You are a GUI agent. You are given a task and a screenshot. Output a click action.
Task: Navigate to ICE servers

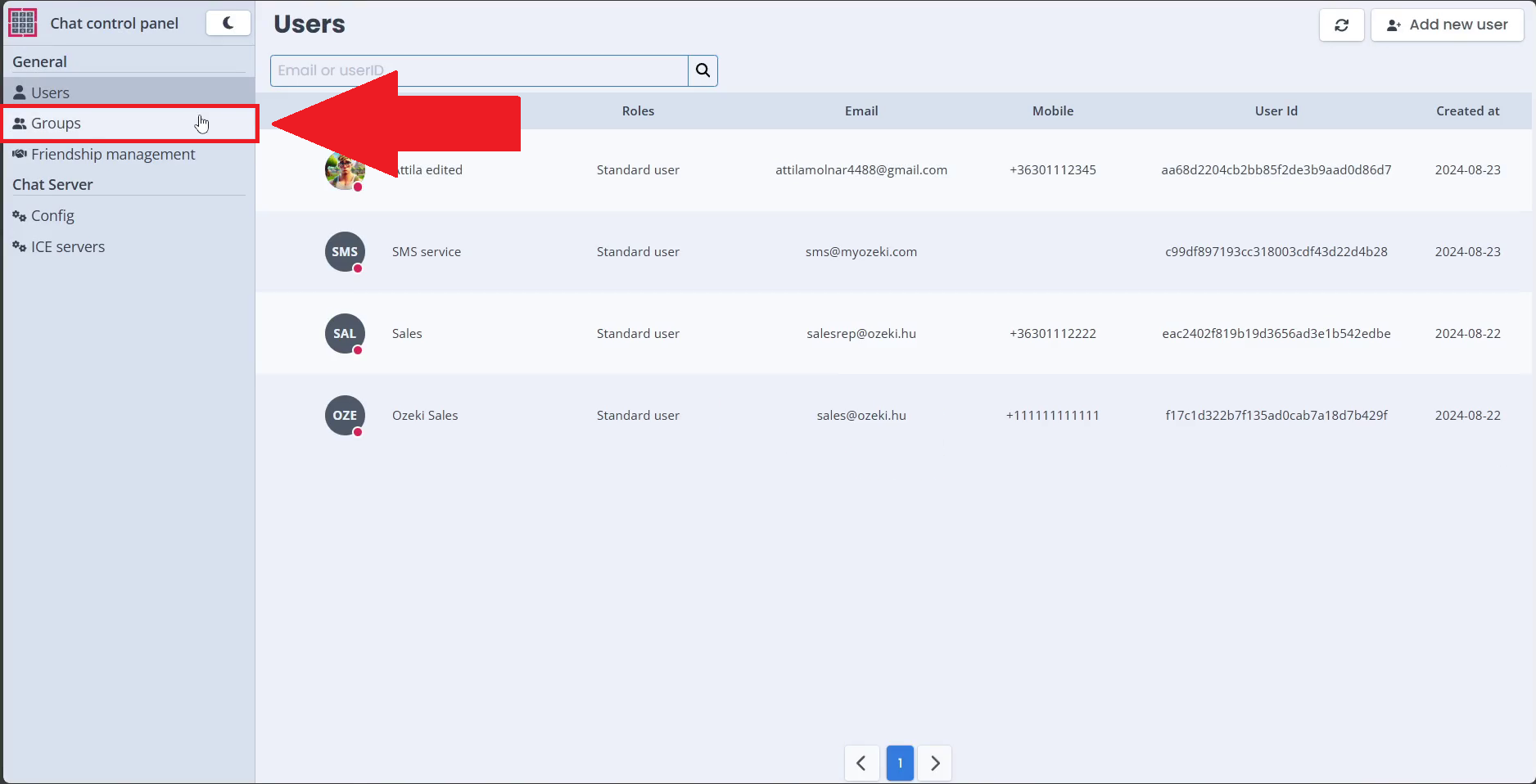[x=67, y=247]
